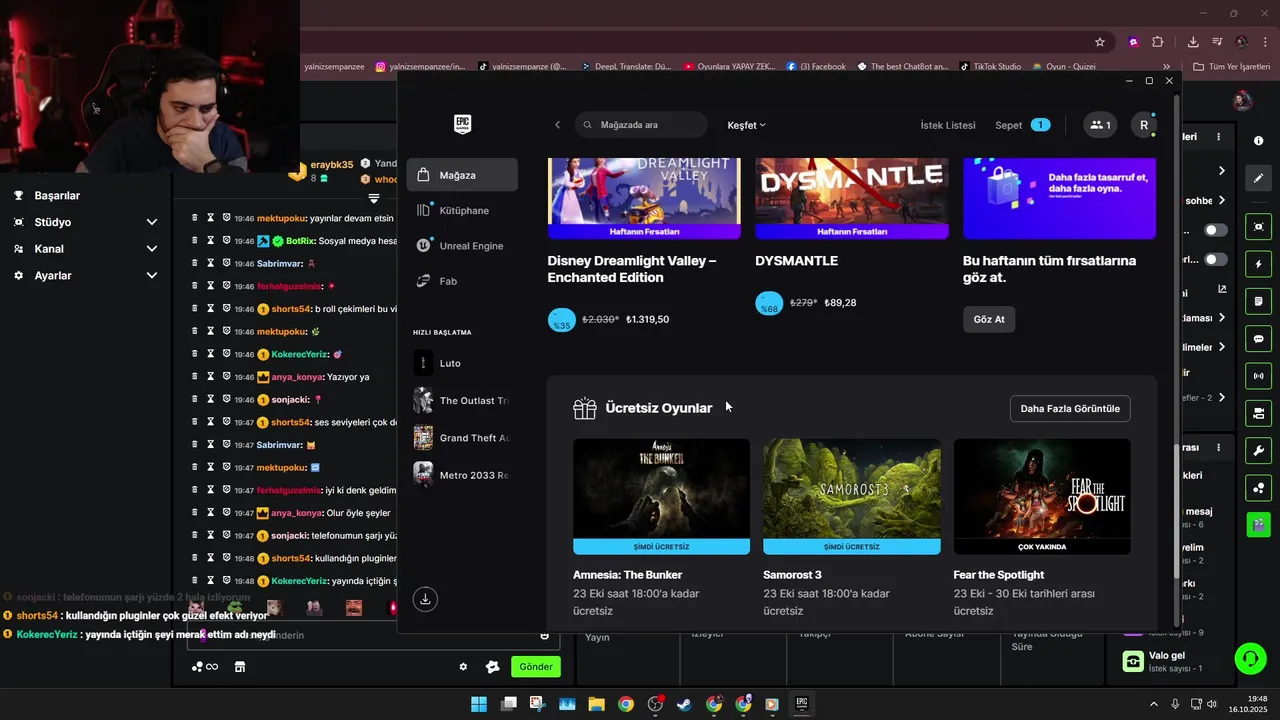This screenshot has height=720, width=1280.
Task: Open the İstek Listesi wishlist
Action: (x=947, y=125)
